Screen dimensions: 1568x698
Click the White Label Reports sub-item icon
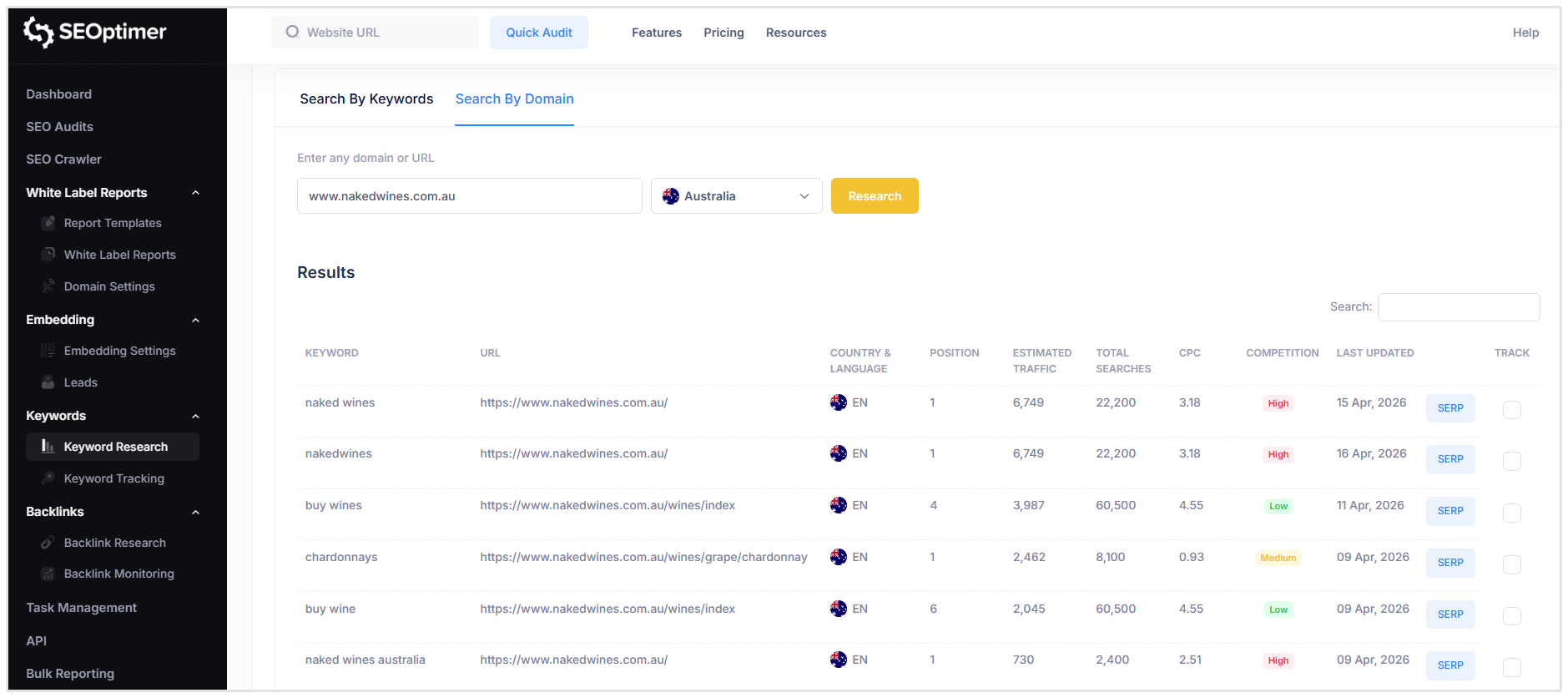(x=48, y=255)
